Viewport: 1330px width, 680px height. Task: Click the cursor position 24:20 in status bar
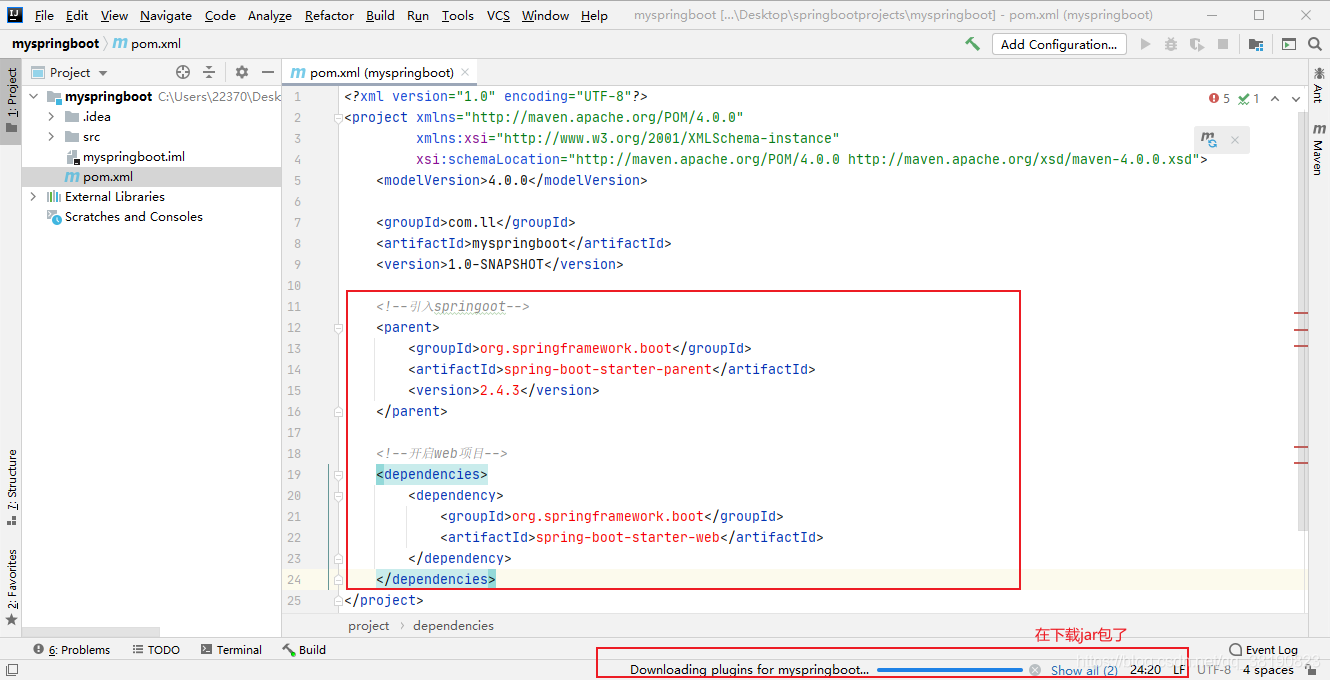click(1145, 670)
